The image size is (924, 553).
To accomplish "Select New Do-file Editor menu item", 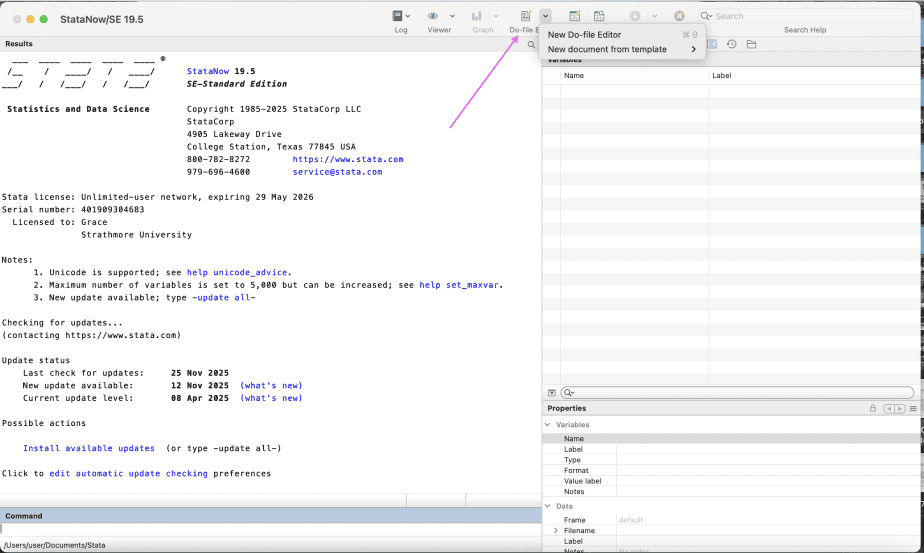I will (x=585, y=35).
